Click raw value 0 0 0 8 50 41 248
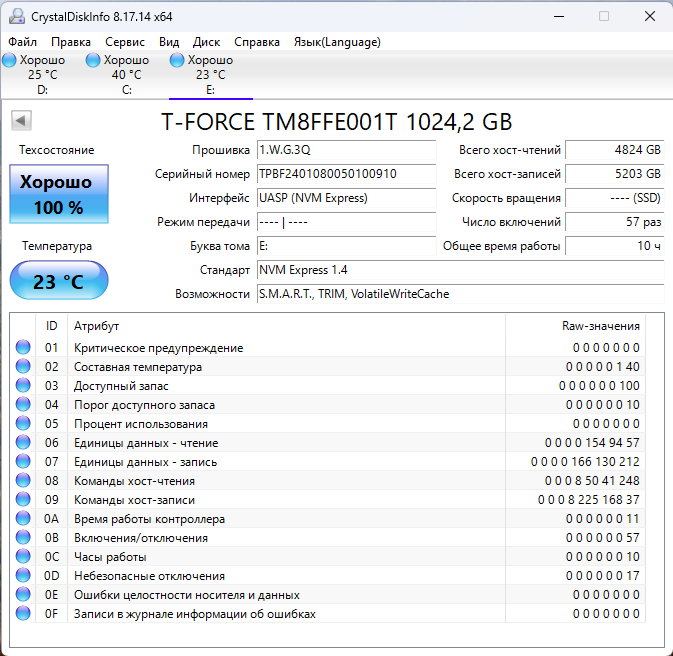 pyautogui.click(x=592, y=480)
